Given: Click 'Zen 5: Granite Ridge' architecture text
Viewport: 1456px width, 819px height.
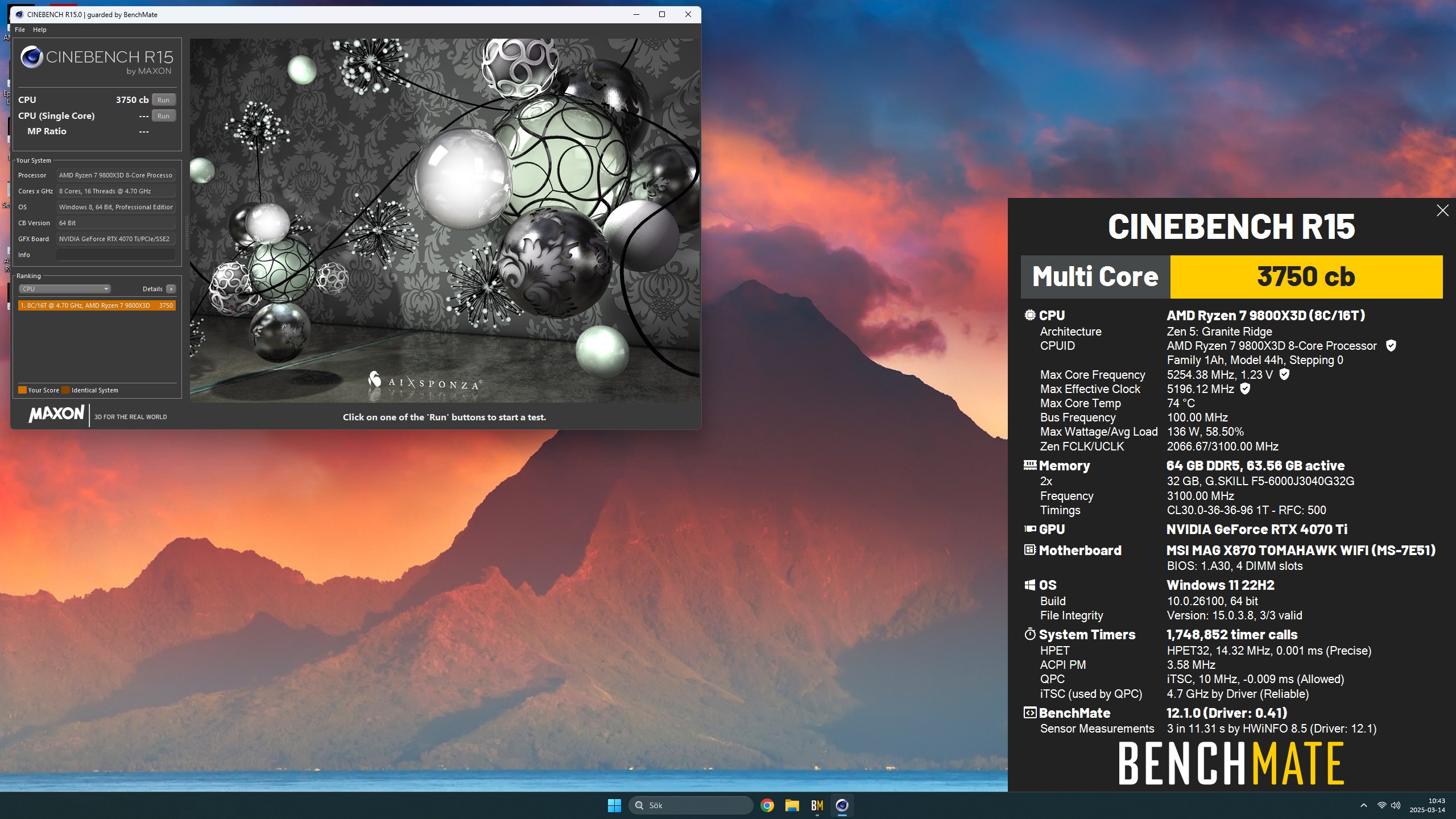Looking at the screenshot, I should 1219,332.
